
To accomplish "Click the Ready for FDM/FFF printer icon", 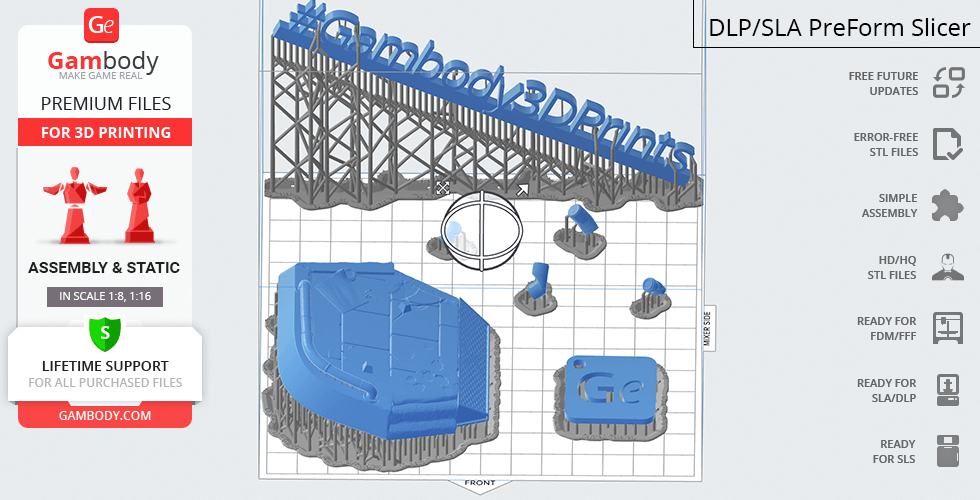I will tap(947, 328).
